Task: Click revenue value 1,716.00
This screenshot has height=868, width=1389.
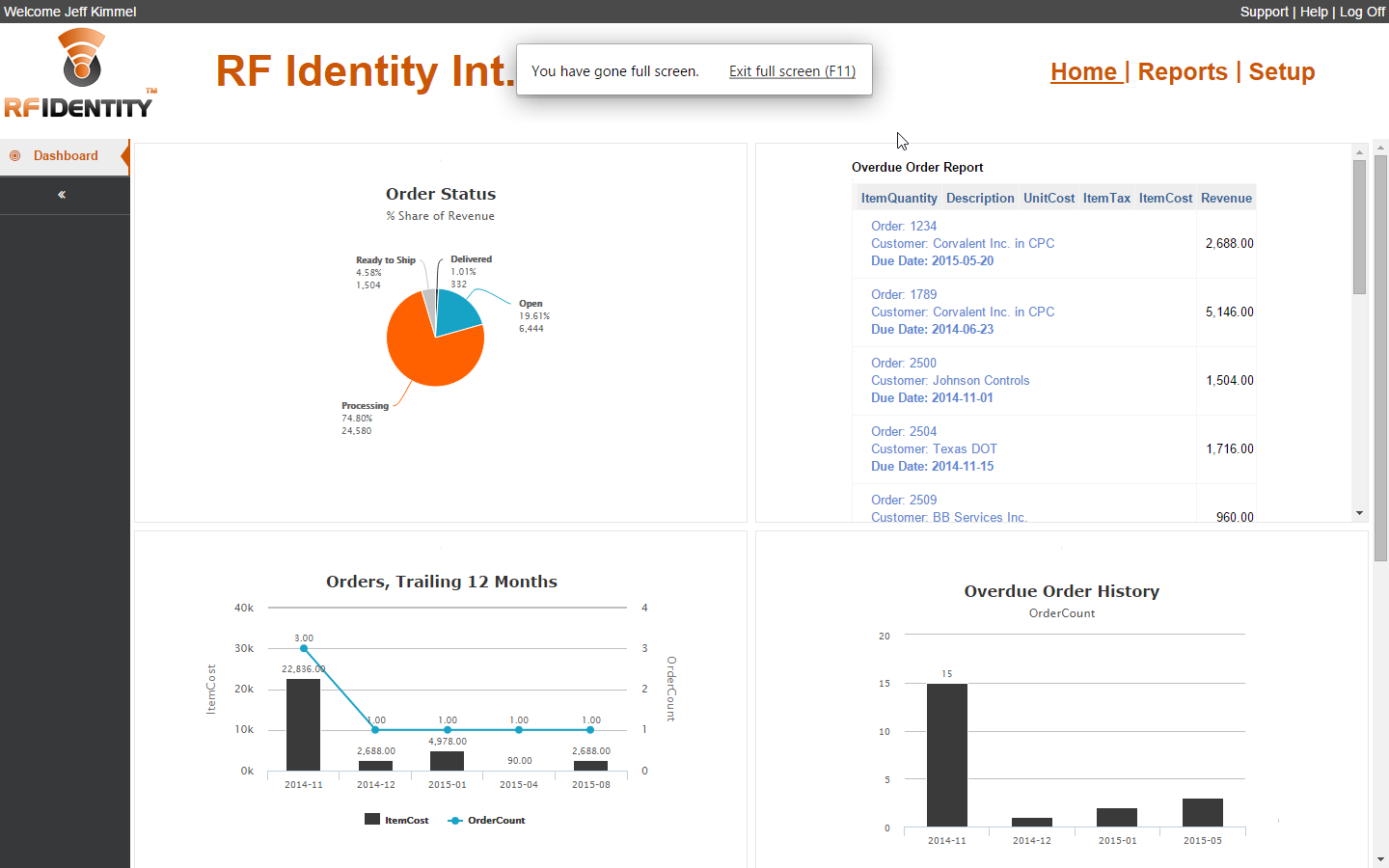Action: click(x=1230, y=448)
